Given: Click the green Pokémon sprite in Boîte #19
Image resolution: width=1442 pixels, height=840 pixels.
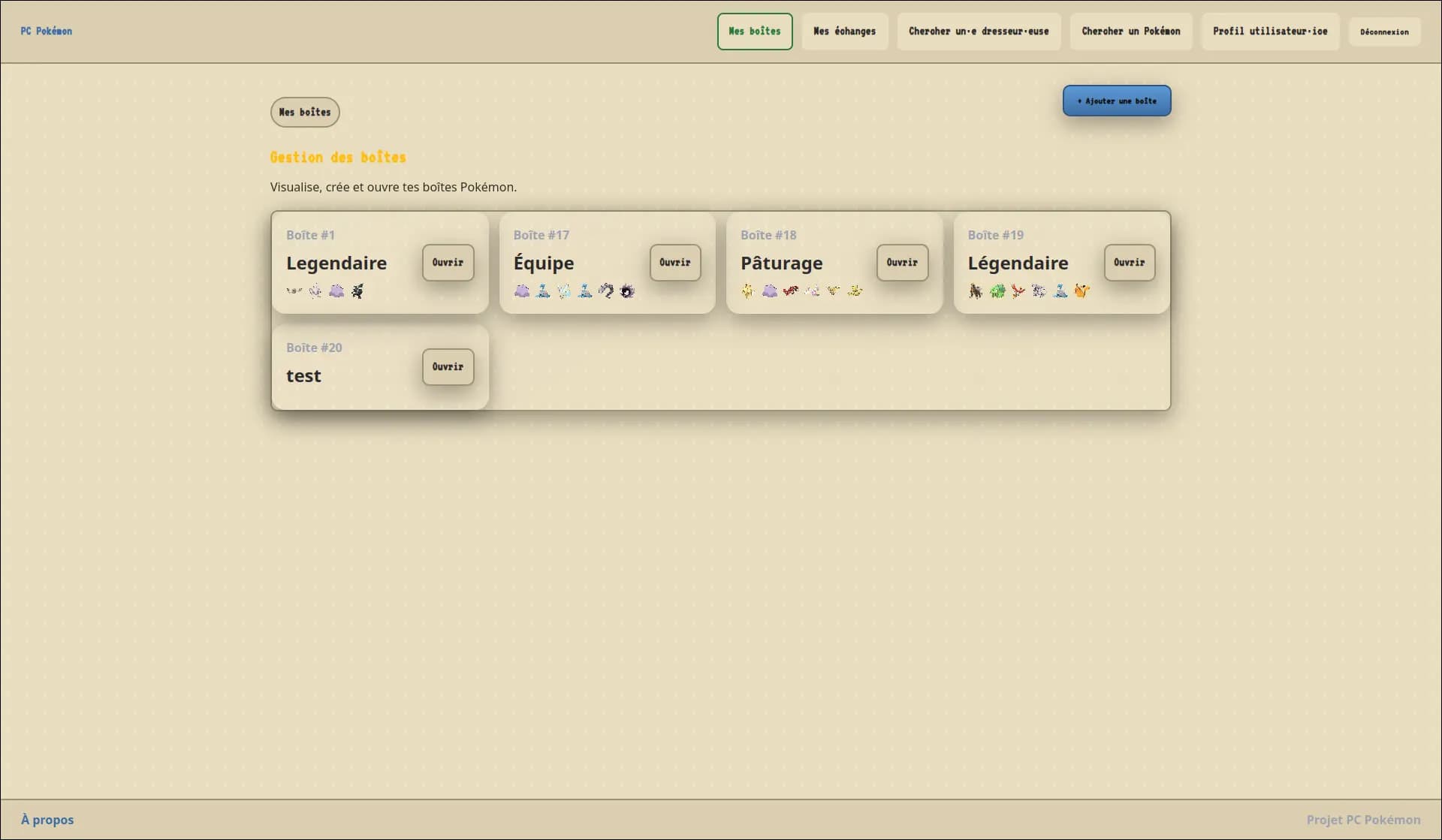Looking at the screenshot, I should 997,291.
